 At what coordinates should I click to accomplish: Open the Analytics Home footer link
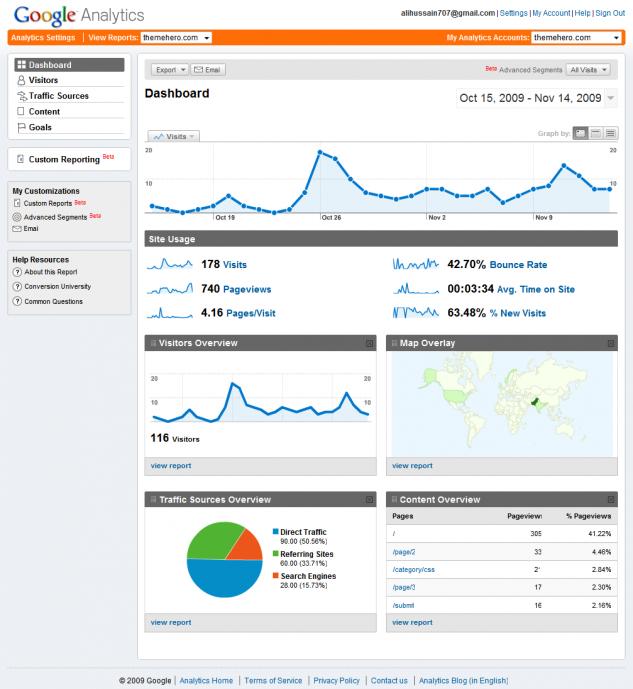(x=206, y=681)
